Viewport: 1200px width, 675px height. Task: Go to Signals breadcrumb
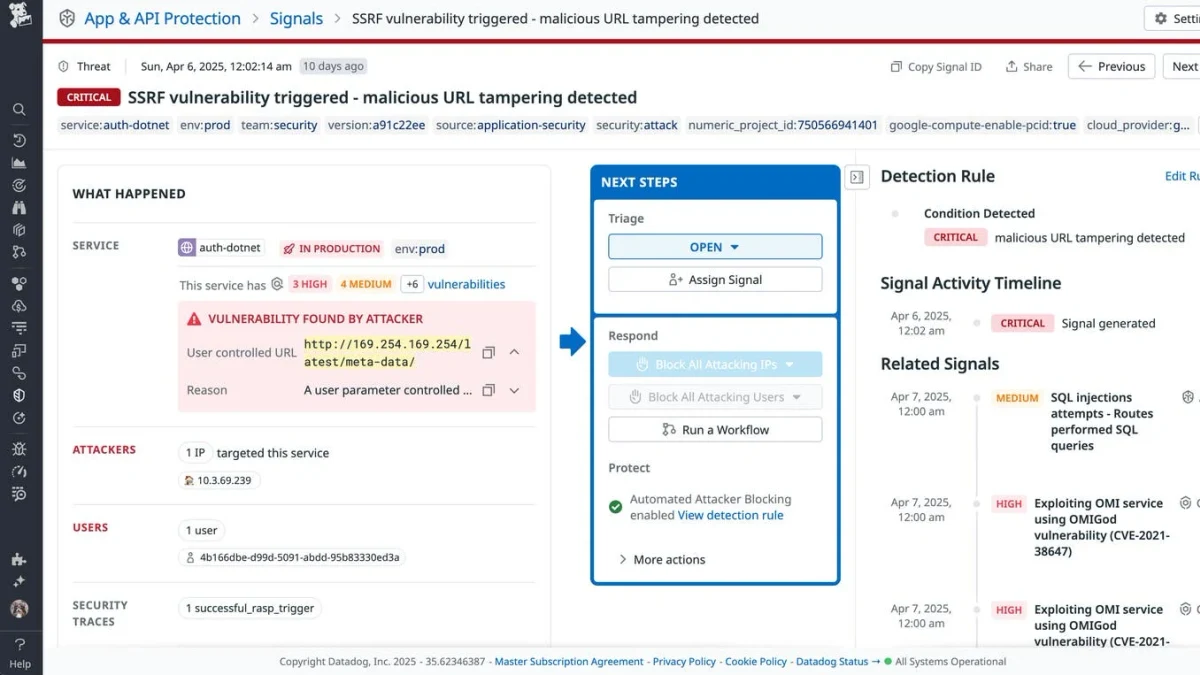(296, 19)
